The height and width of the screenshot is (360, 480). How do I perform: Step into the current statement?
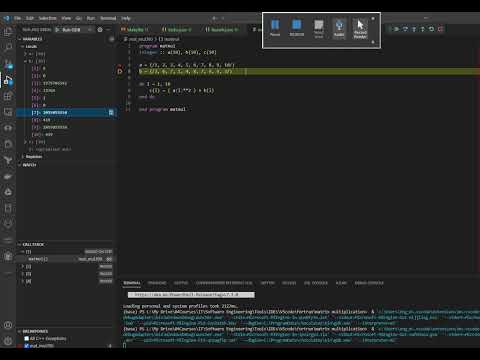coord(414,29)
